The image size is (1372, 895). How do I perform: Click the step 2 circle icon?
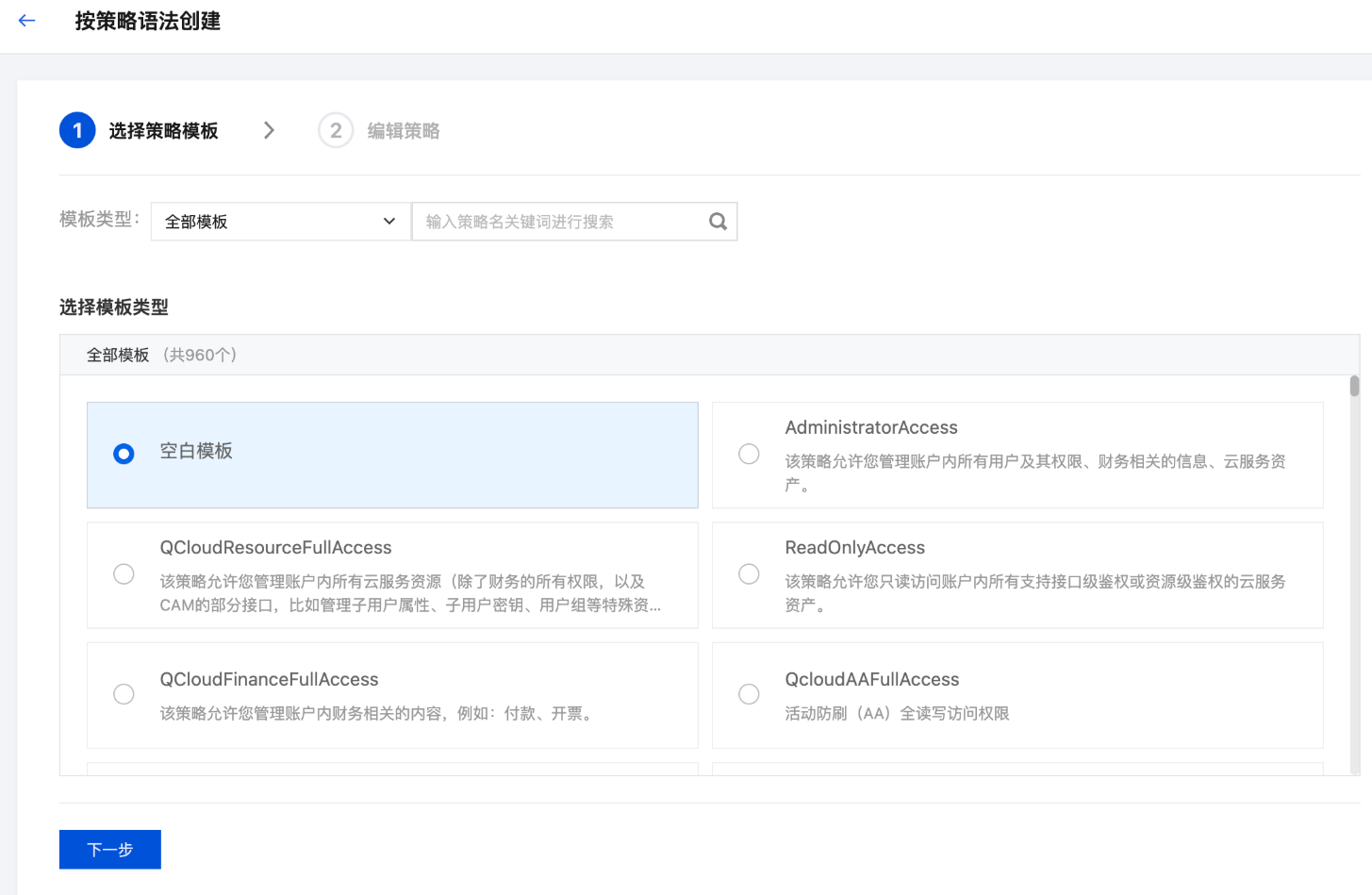tap(336, 131)
